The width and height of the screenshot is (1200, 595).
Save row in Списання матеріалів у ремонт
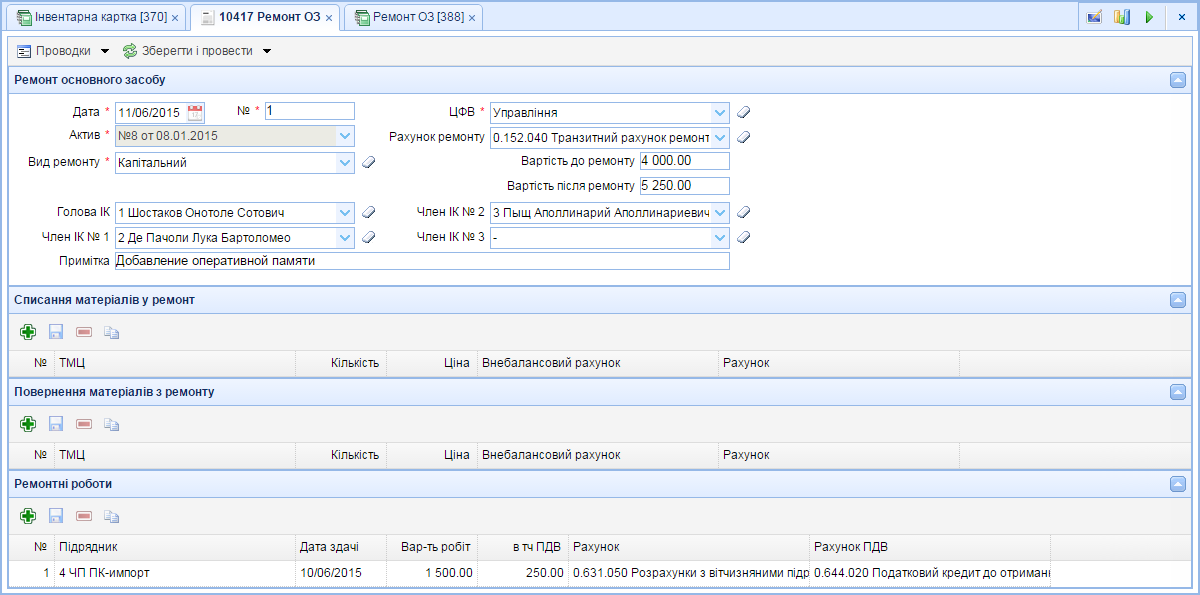point(56,331)
